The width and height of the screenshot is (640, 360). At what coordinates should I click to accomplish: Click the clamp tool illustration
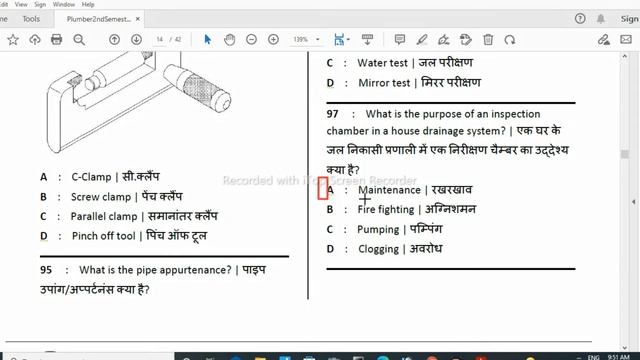pyautogui.click(x=139, y=101)
